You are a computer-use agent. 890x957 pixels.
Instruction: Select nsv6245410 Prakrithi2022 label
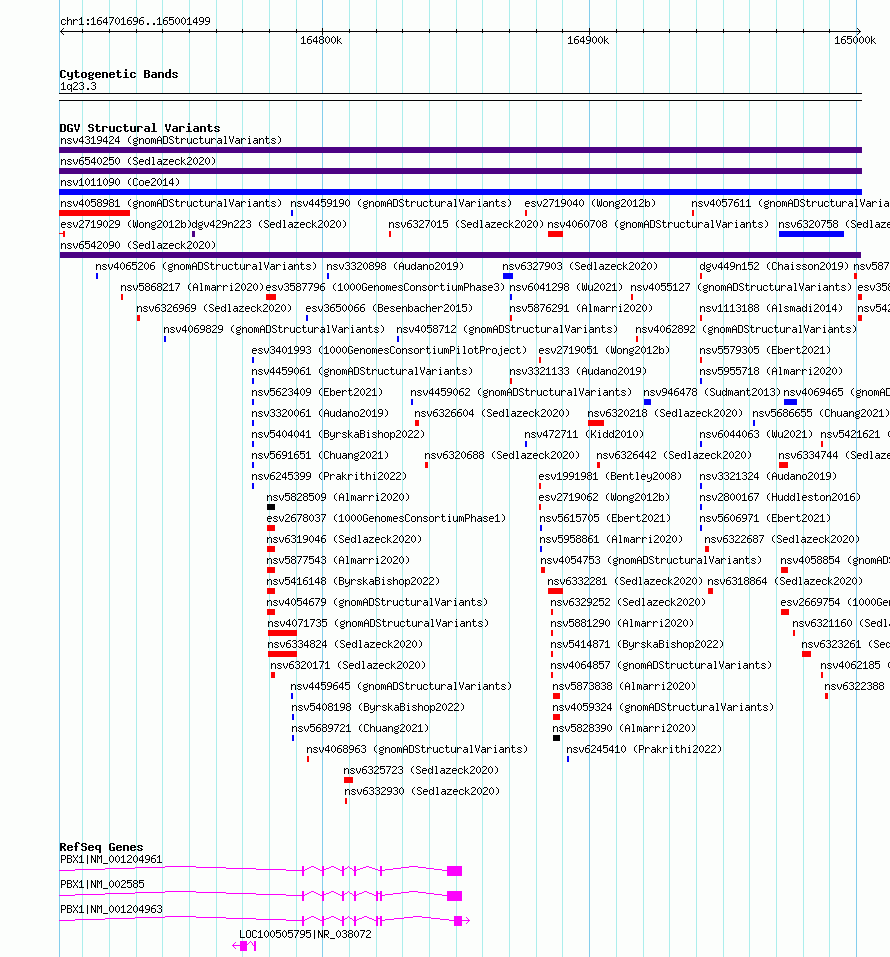point(644,749)
